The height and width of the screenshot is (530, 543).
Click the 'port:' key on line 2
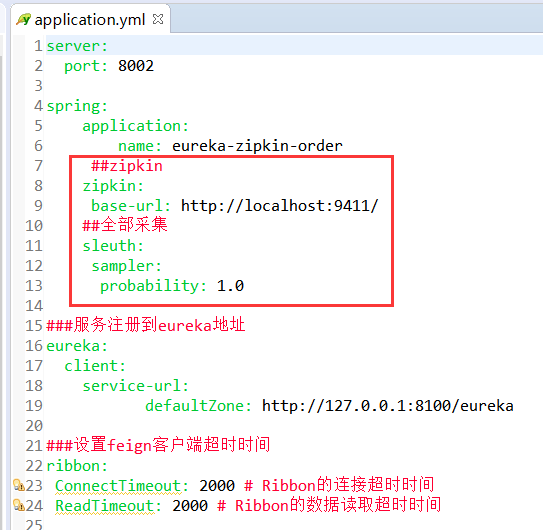pos(86,66)
